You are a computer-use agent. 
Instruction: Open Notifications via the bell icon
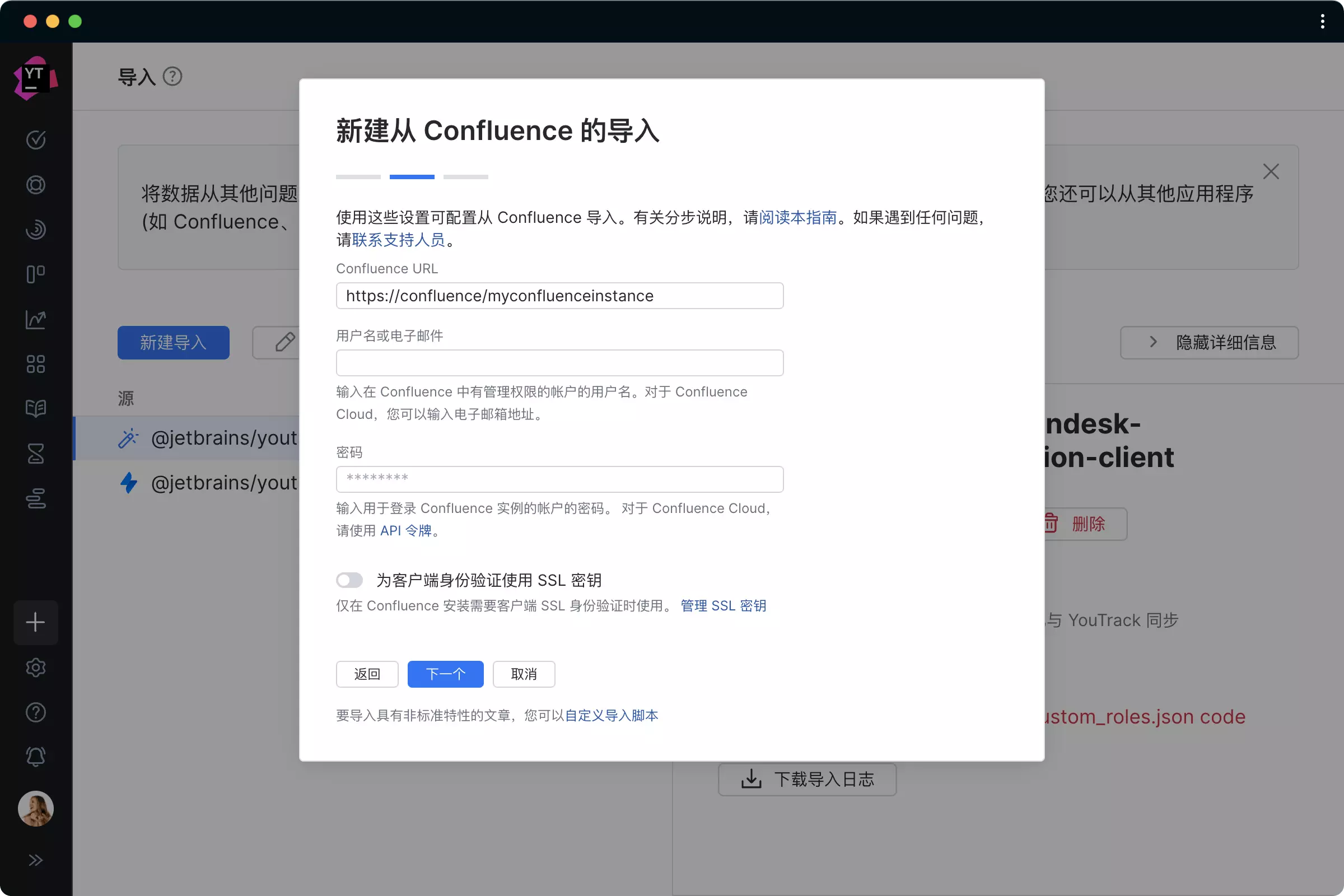tap(35, 757)
